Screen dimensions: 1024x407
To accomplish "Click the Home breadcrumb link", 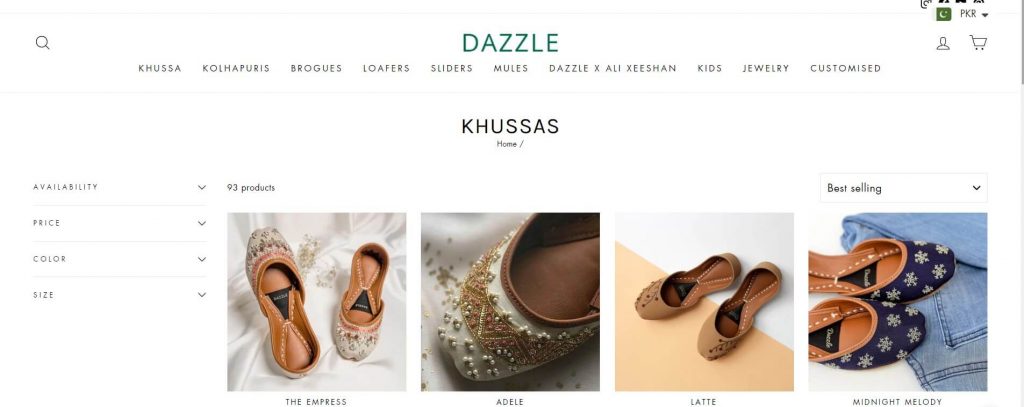I will tap(506, 144).
